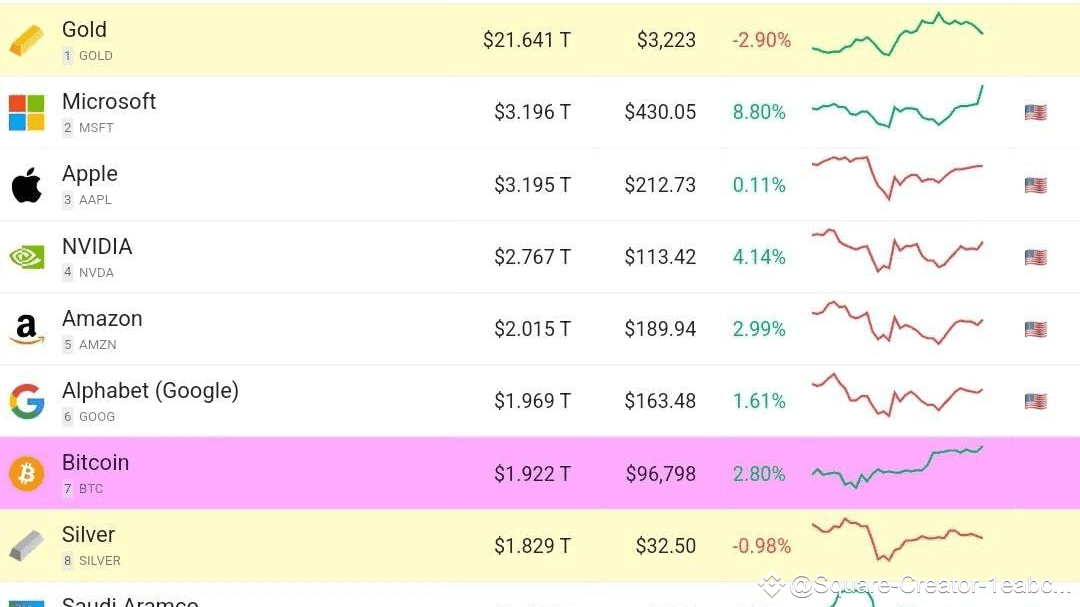Open the Saudi Aramco link
This screenshot has height=607, width=1080.
point(130,602)
